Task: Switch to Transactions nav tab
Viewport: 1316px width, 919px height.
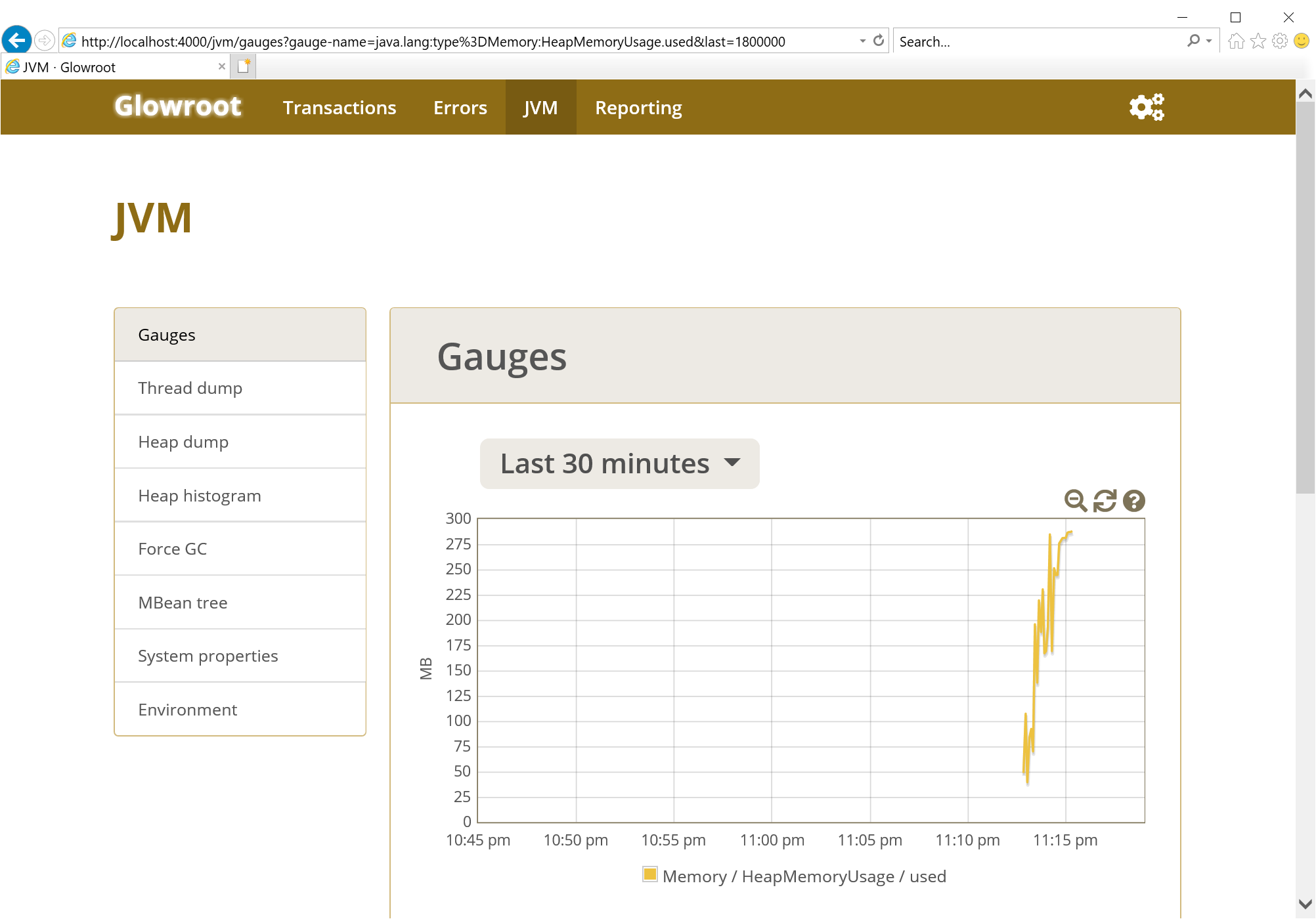Action: click(x=340, y=108)
